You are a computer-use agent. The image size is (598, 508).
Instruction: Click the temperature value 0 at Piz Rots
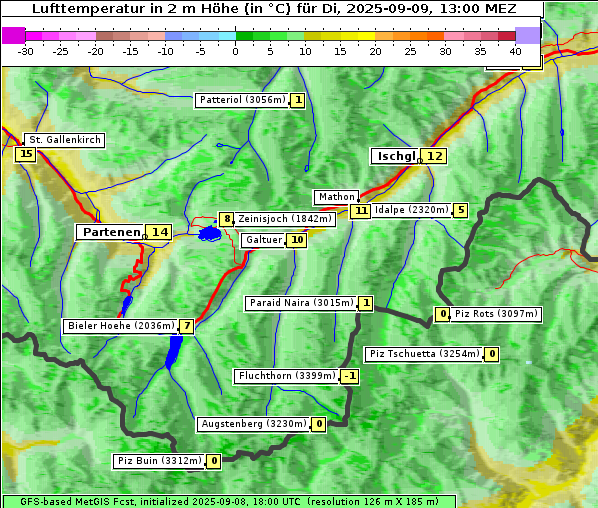pyautogui.click(x=442, y=314)
